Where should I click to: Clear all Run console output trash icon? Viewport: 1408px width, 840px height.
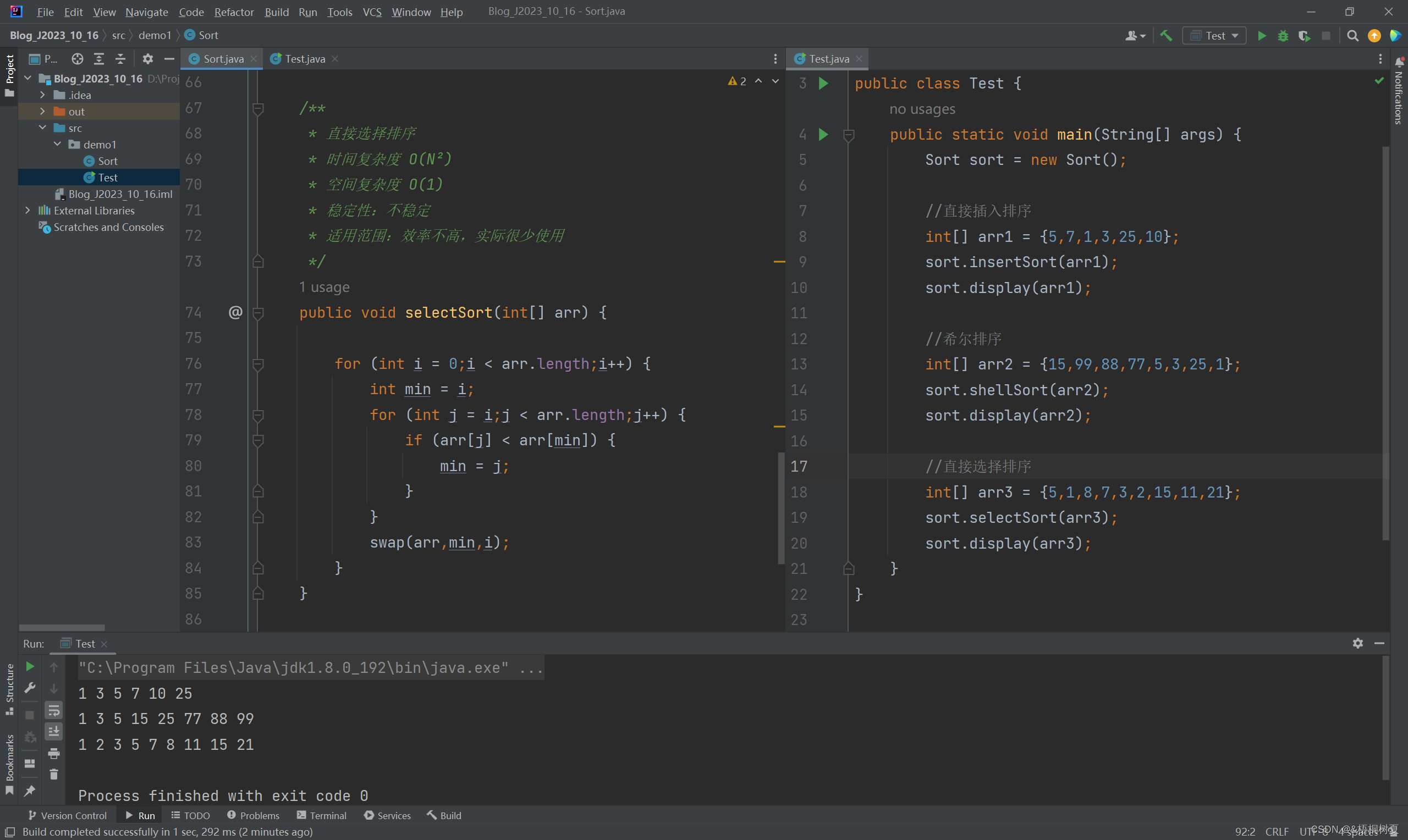(54, 775)
